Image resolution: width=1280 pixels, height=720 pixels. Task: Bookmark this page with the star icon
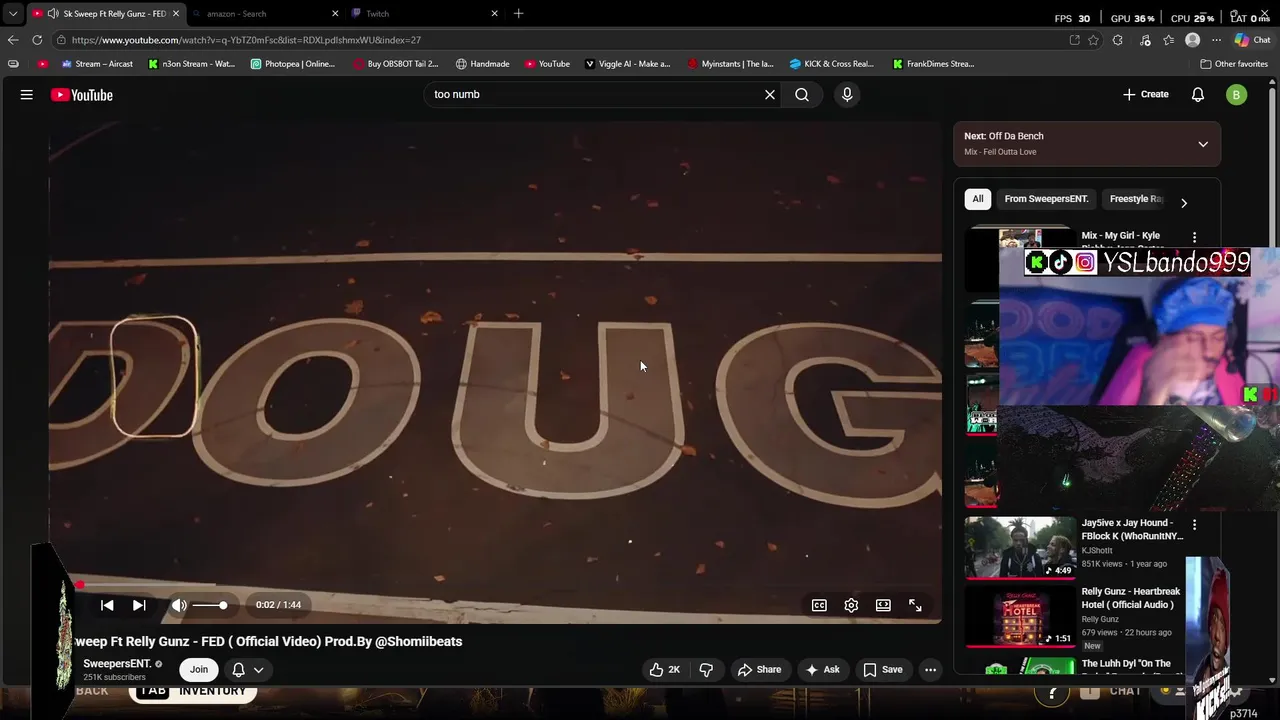pyautogui.click(x=1093, y=40)
